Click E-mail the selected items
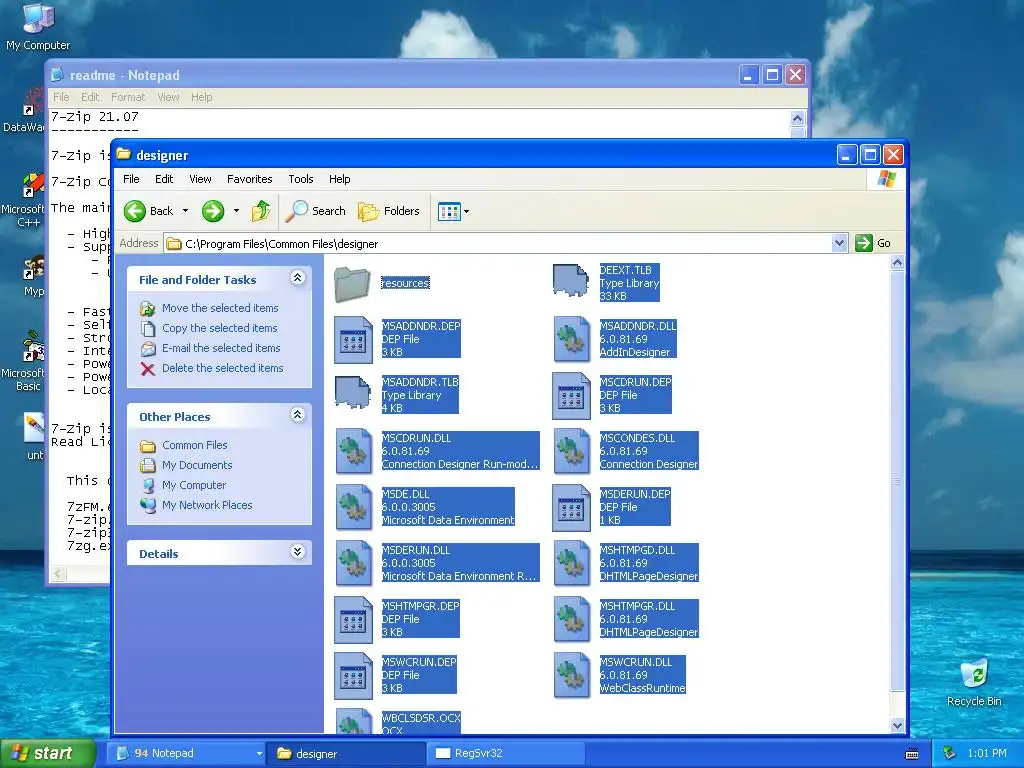1024x768 pixels. click(x=221, y=348)
